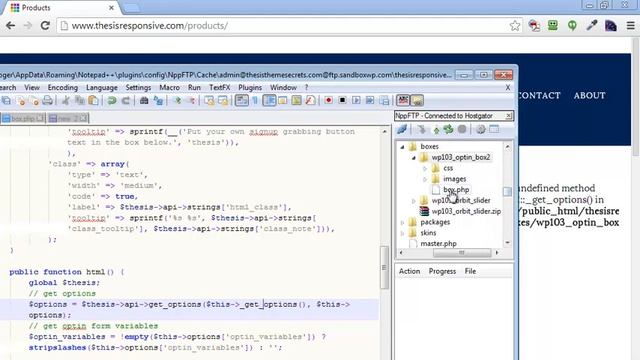Open the TextFX menu

220,87
